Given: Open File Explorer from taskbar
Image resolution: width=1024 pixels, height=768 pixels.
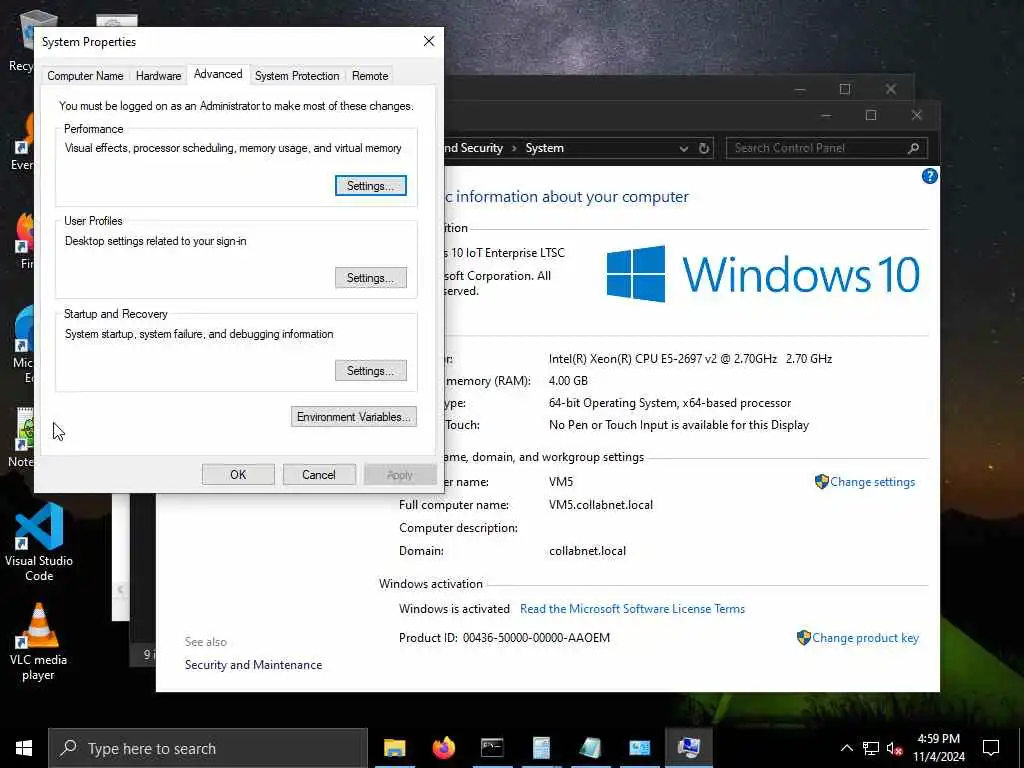Looking at the screenshot, I should 394,748.
